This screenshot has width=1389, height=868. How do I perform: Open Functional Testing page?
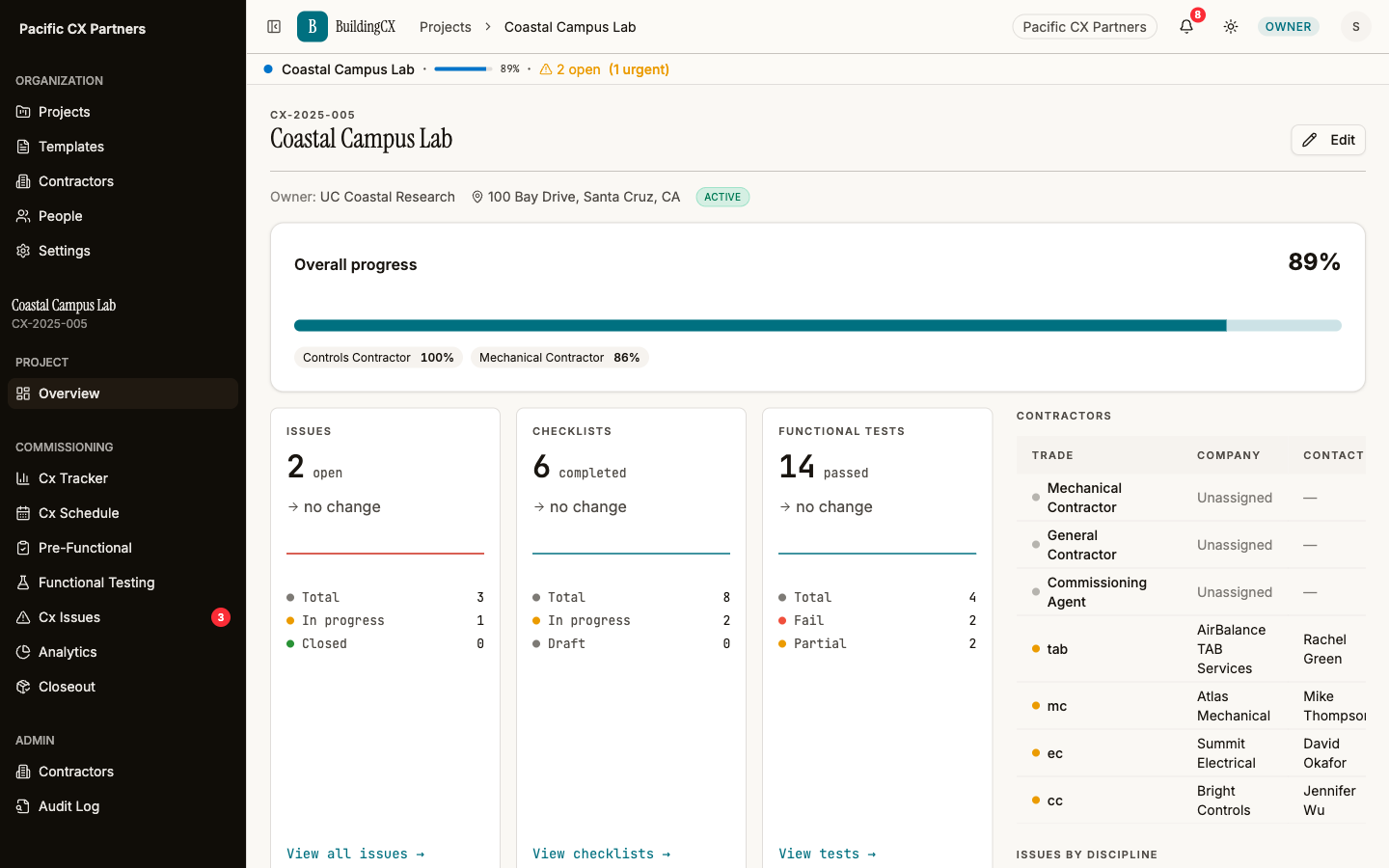[123, 583]
